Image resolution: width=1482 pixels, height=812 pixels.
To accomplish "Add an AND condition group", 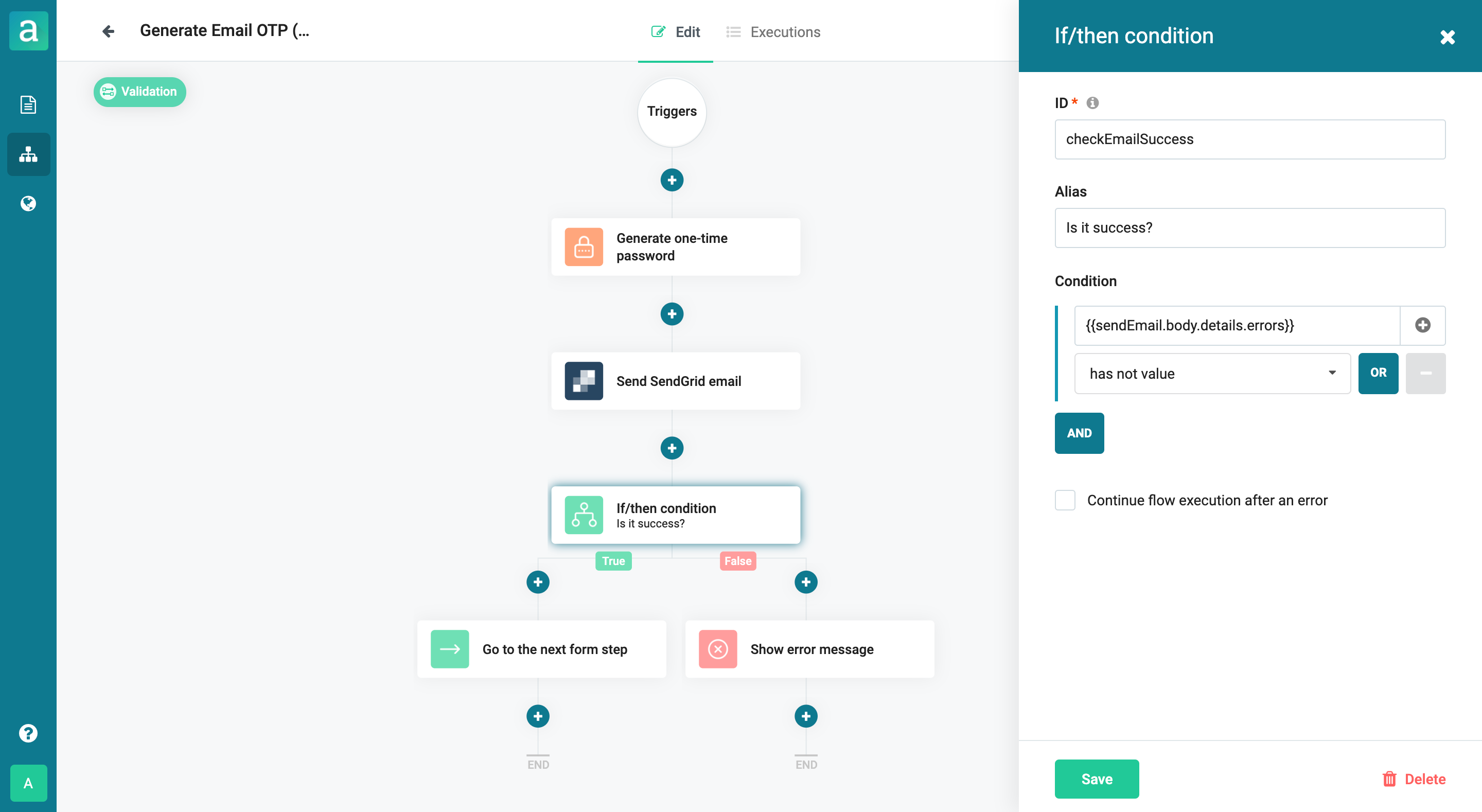I will pyautogui.click(x=1079, y=433).
